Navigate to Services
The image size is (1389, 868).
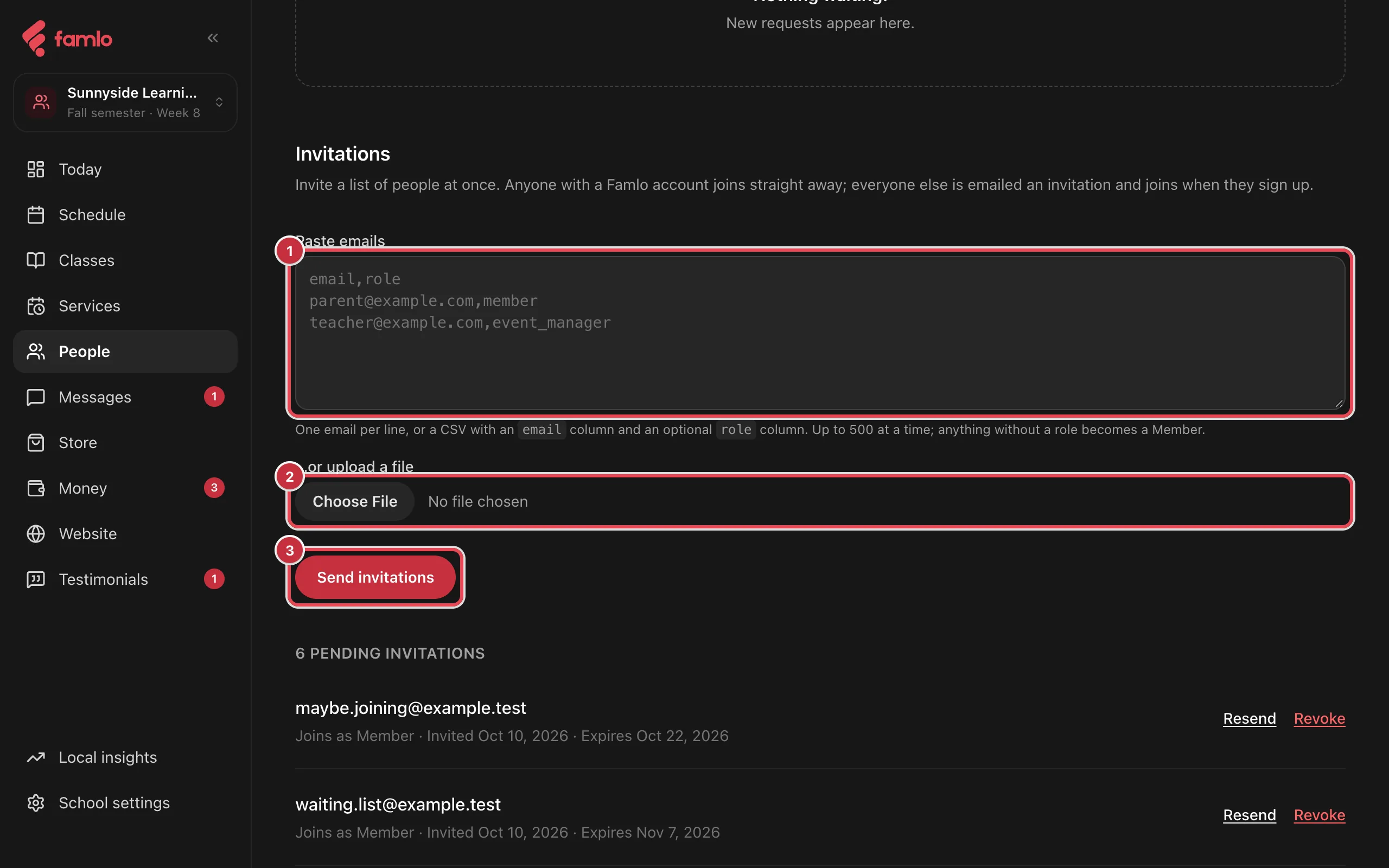[125, 306]
